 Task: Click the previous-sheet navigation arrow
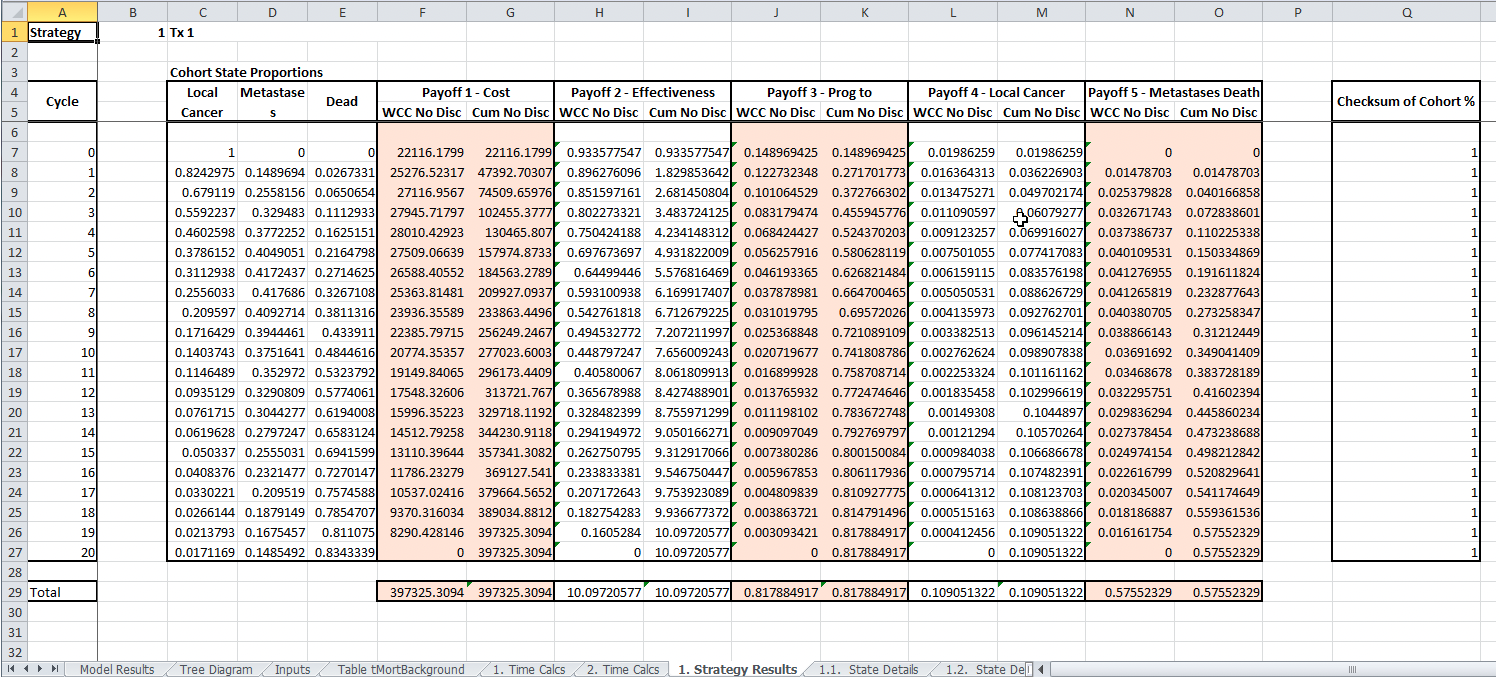(24, 669)
